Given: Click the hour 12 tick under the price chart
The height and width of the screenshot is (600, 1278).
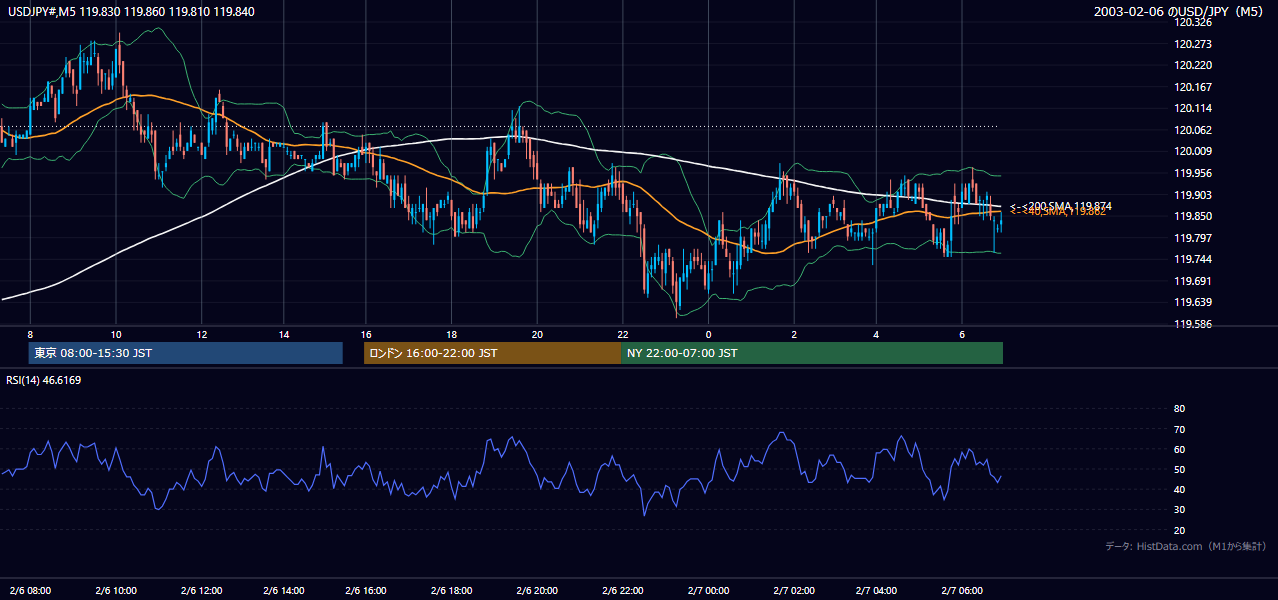Looking at the screenshot, I should pos(202,334).
